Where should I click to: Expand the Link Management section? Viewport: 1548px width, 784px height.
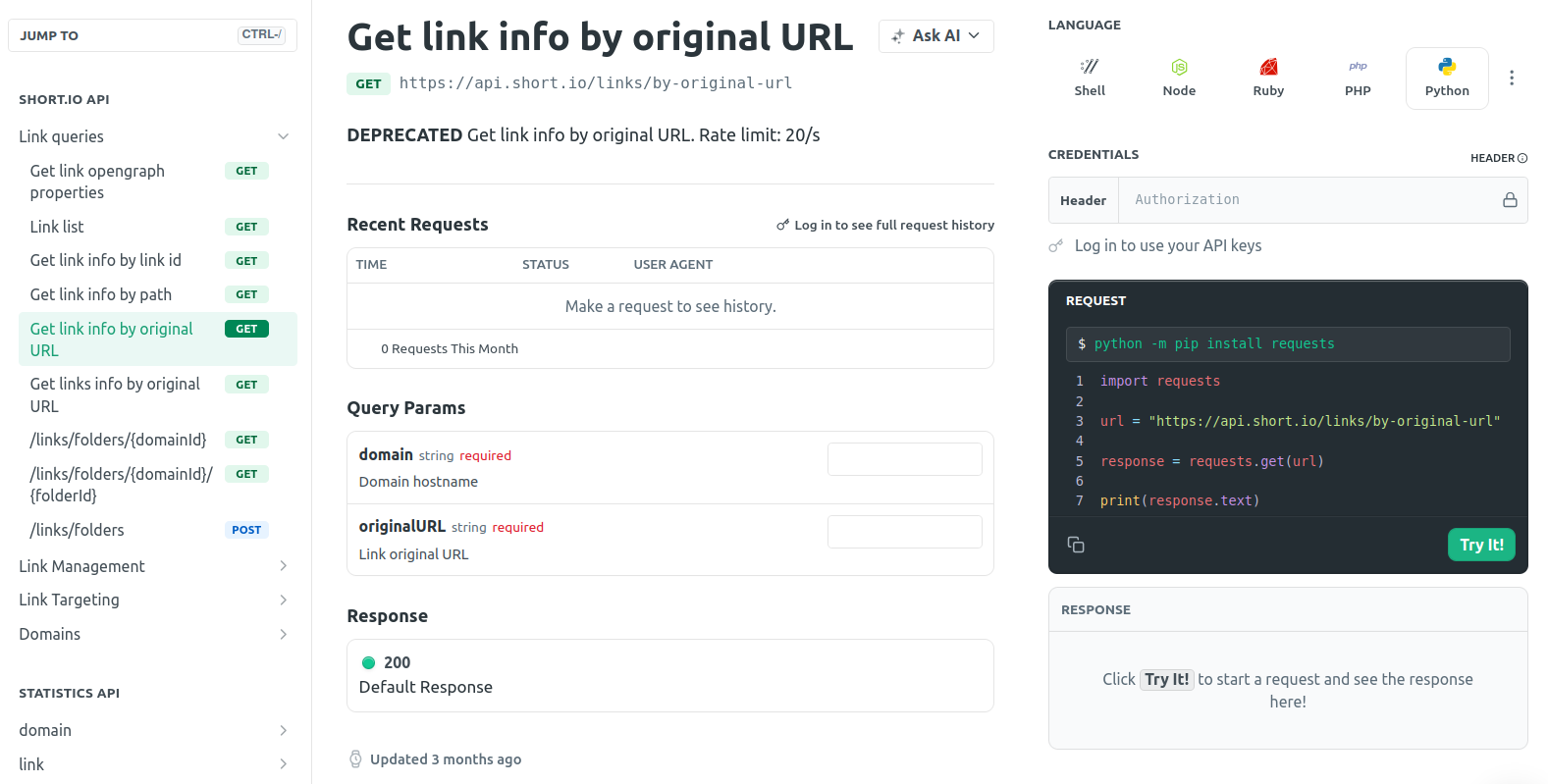pos(284,566)
